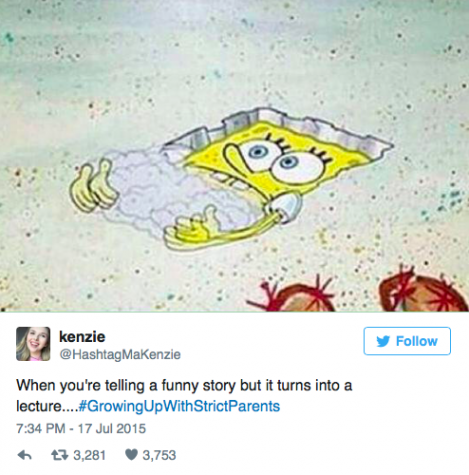Screen dimensions: 469x475
Task: Open the @HashtagMaKenzie handle
Action: 120,354
